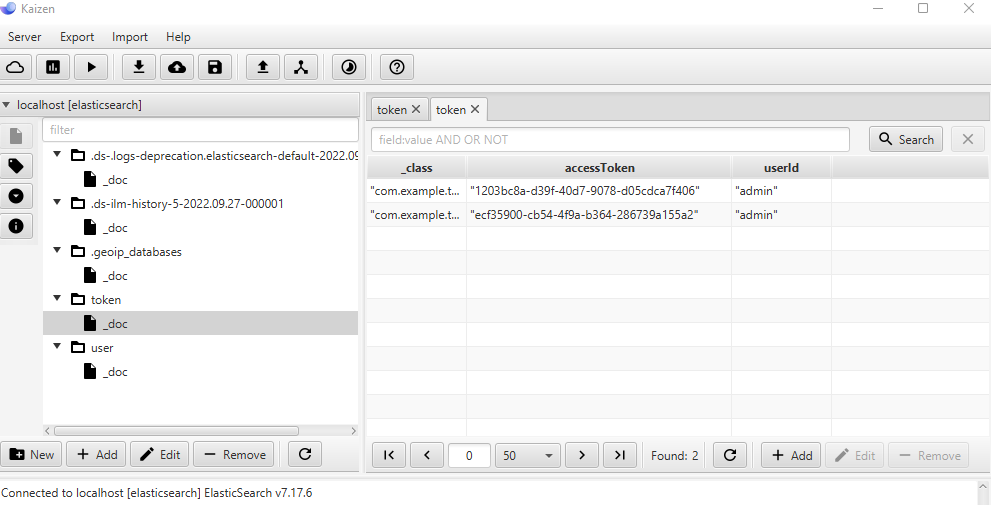Image resolution: width=991 pixels, height=505 pixels.
Task: Click the refresh icon under the tree
Action: [x=305, y=454]
